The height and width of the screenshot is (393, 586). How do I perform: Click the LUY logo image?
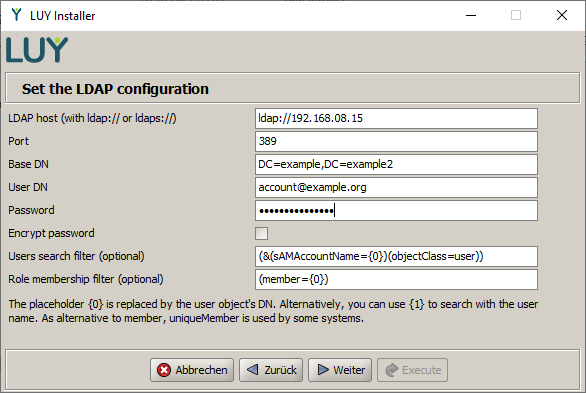(37, 50)
